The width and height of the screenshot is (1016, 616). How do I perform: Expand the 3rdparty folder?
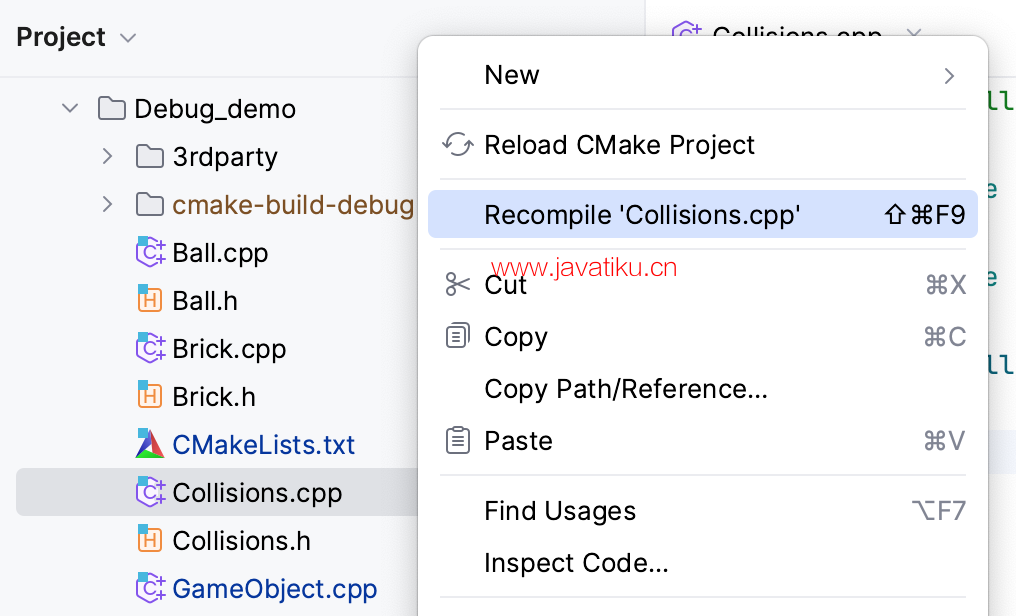tap(108, 156)
